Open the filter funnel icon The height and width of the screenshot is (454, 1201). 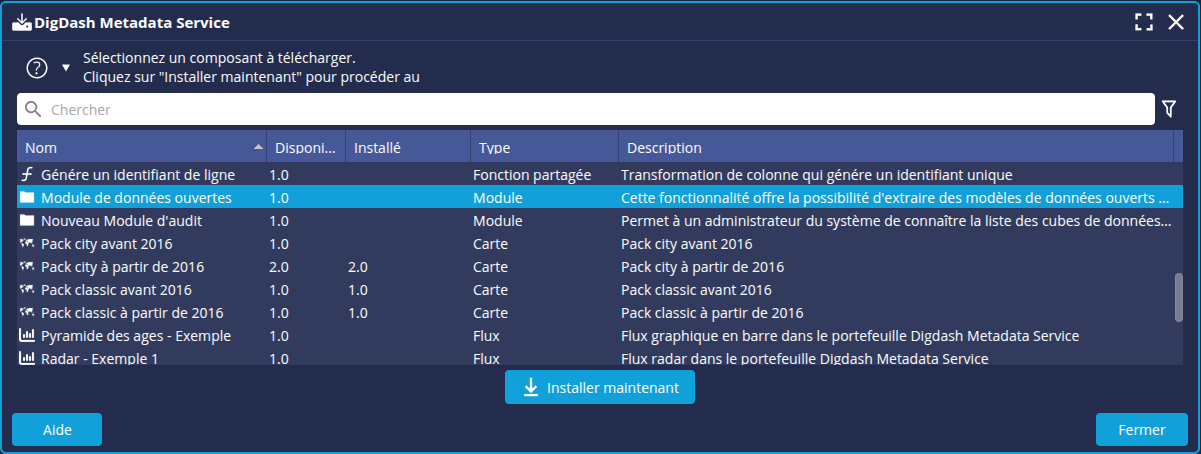[1168, 109]
